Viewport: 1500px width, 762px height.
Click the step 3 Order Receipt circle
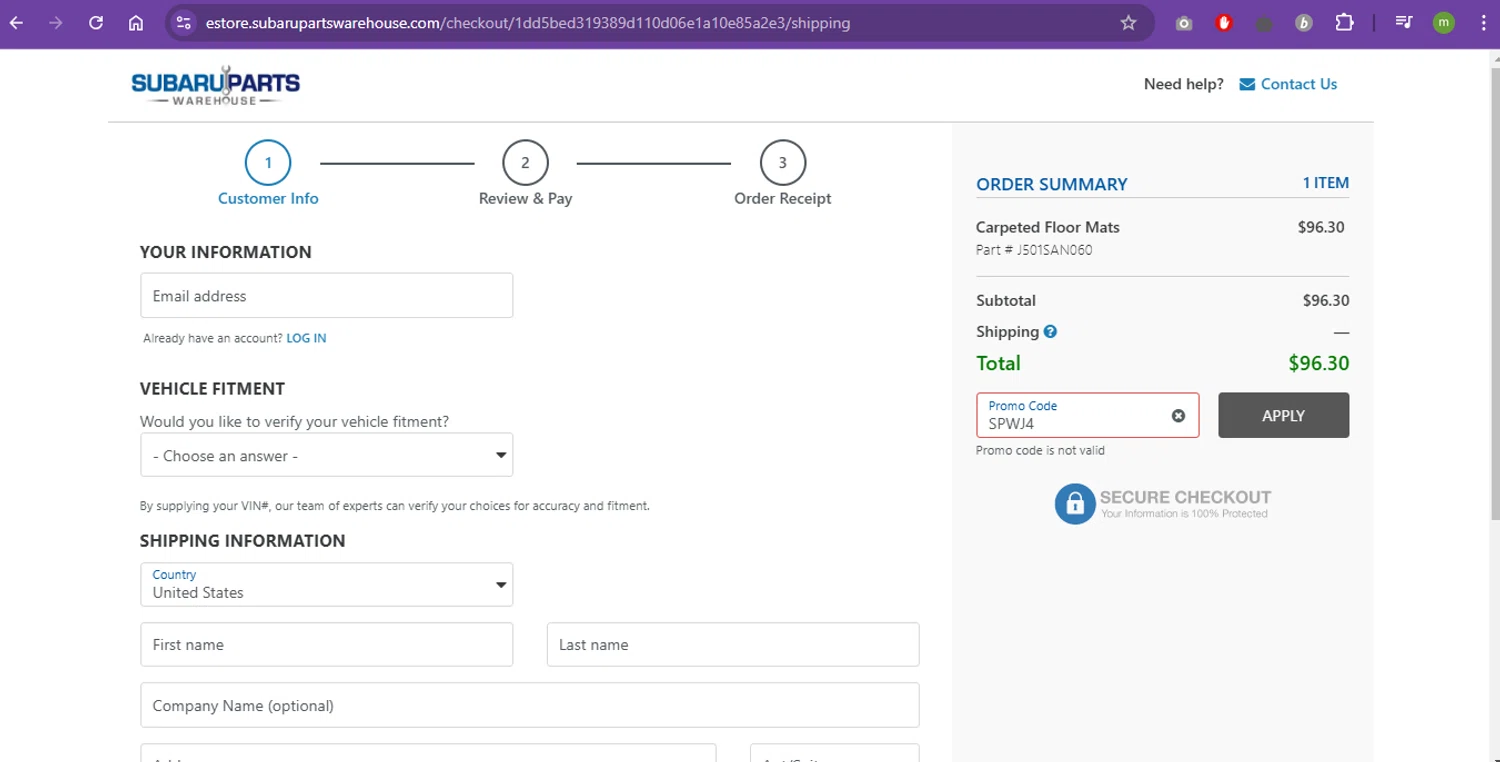(x=782, y=163)
